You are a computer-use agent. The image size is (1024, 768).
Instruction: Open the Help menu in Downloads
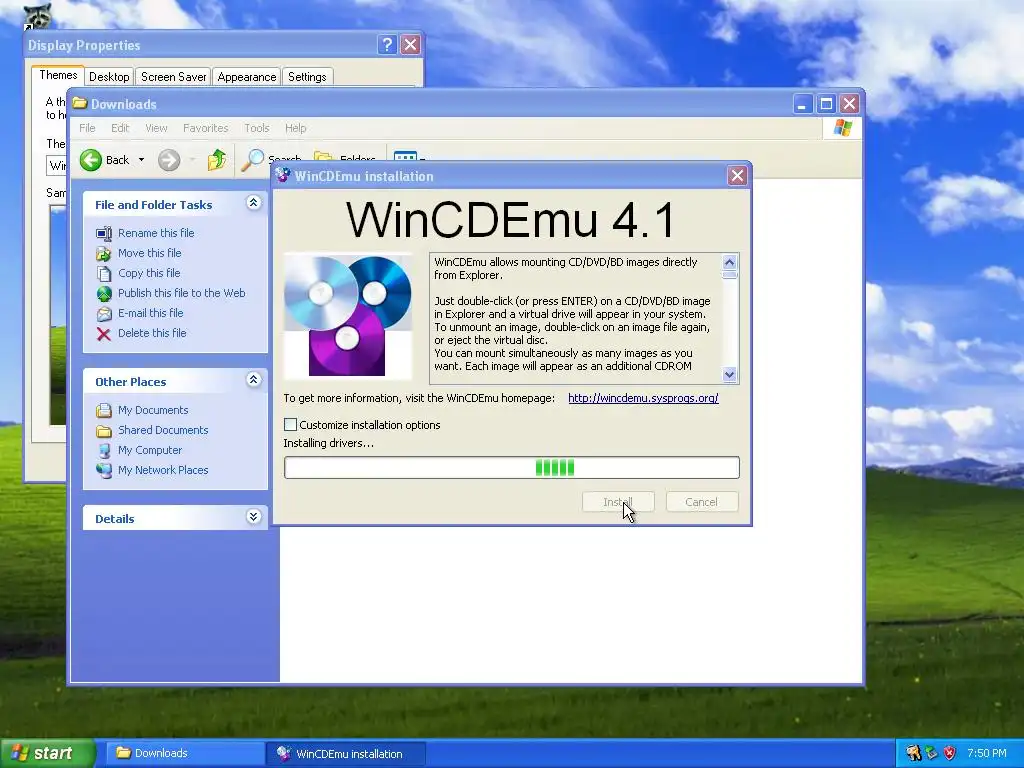tap(295, 128)
